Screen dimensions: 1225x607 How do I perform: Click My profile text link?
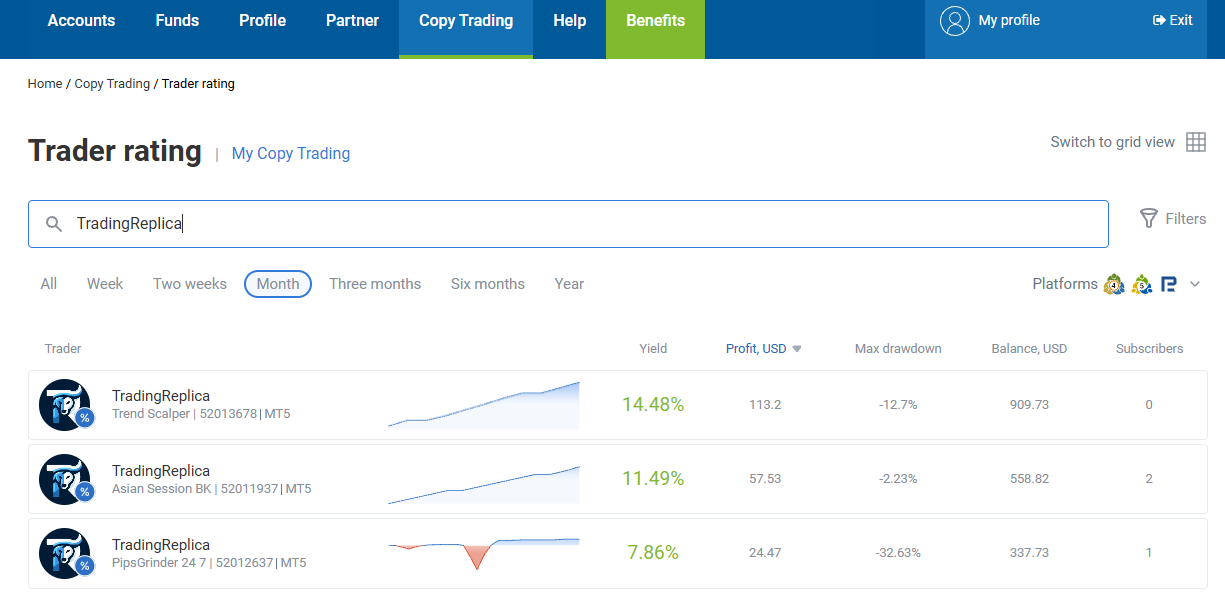point(1009,20)
